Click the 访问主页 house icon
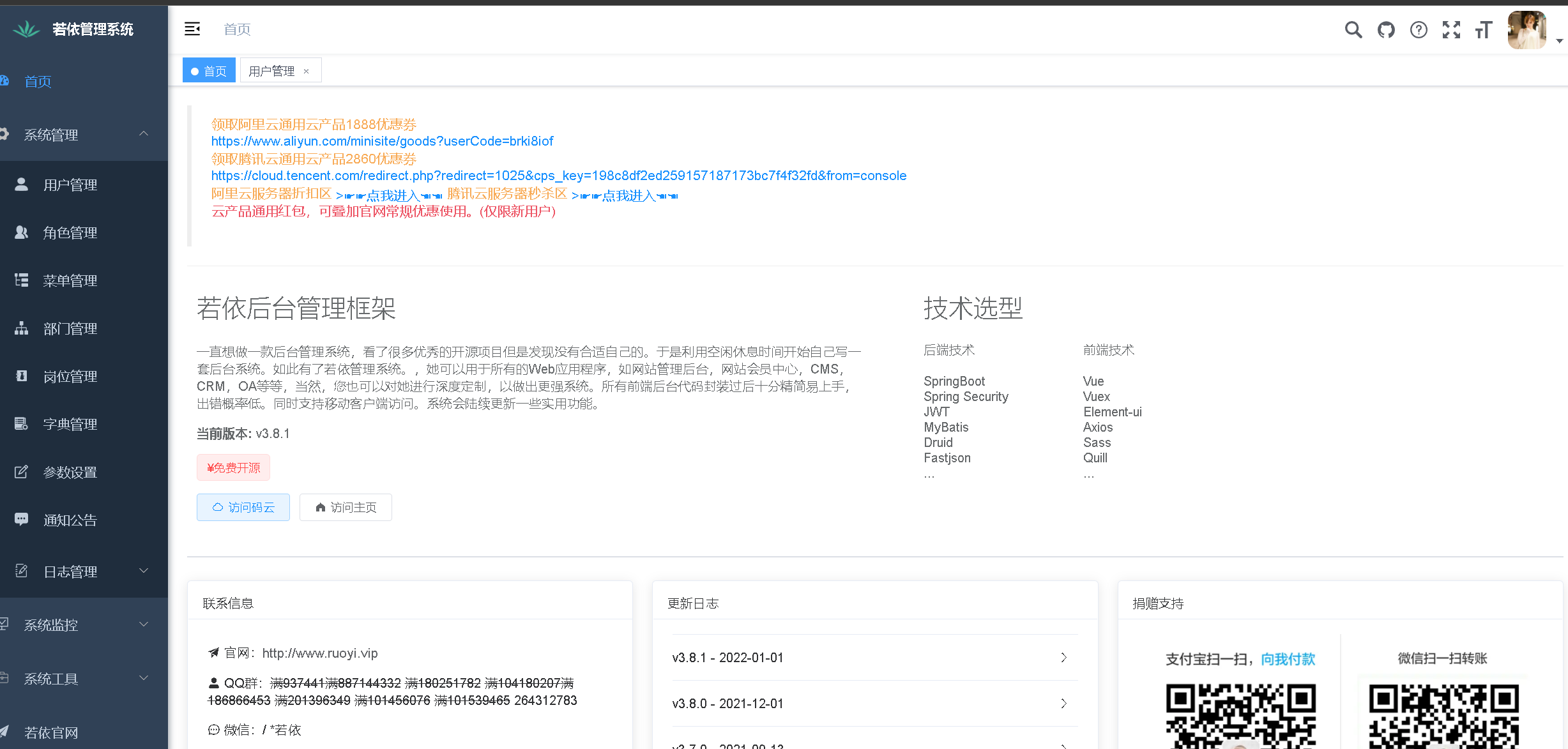 (x=321, y=507)
